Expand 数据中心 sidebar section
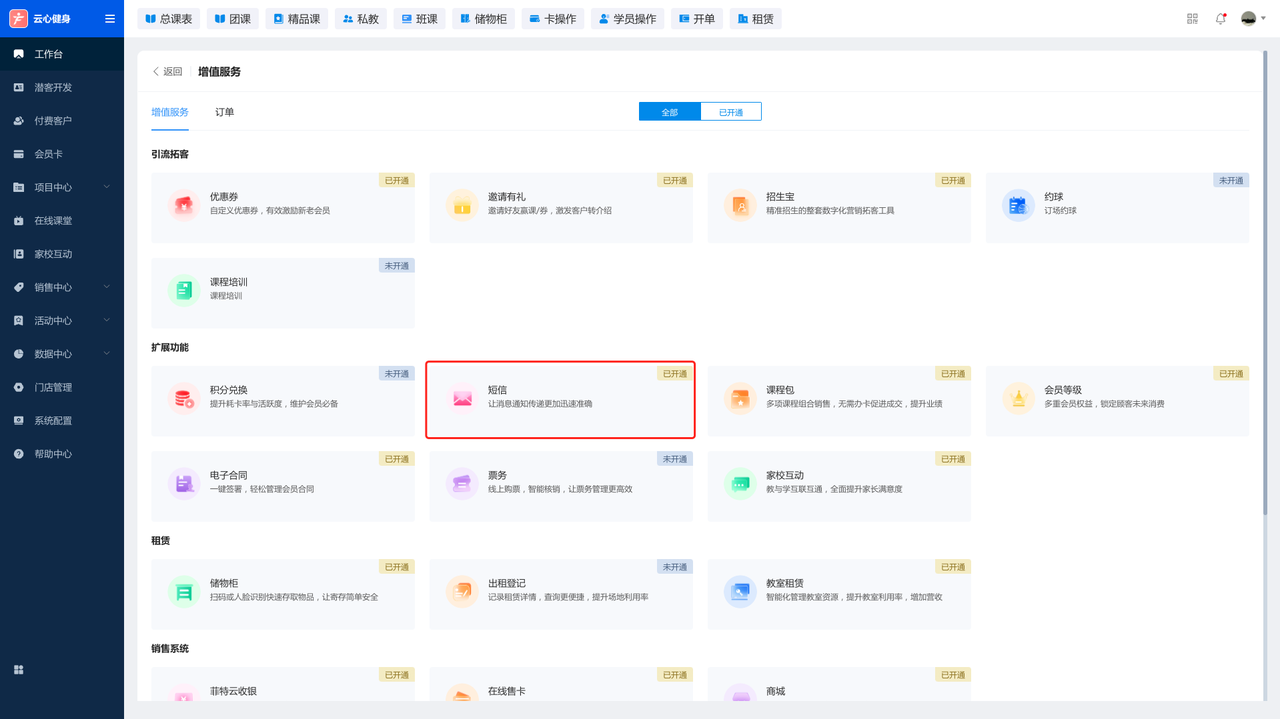The width and height of the screenshot is (1280, 719). pos(62,354)
